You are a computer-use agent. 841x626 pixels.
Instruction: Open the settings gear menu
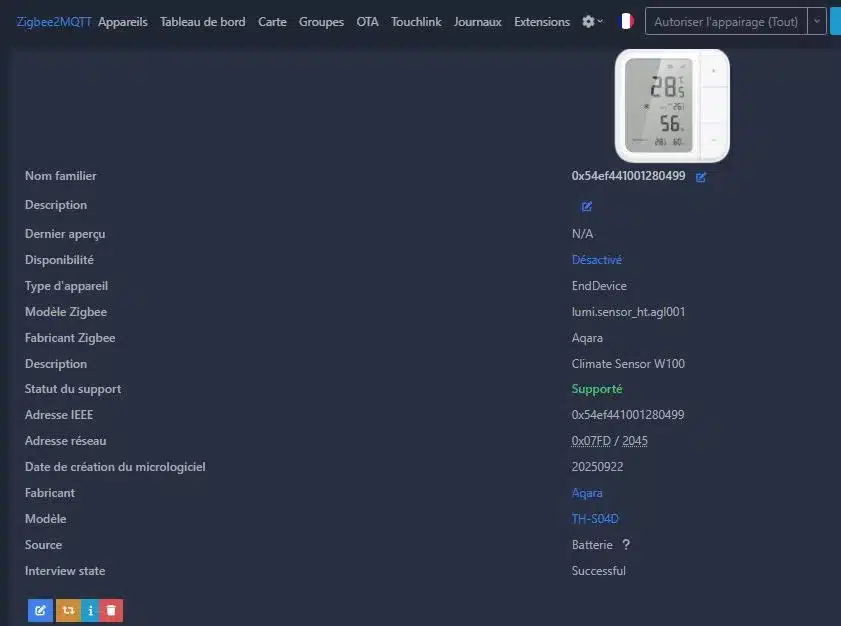[592, 21]
